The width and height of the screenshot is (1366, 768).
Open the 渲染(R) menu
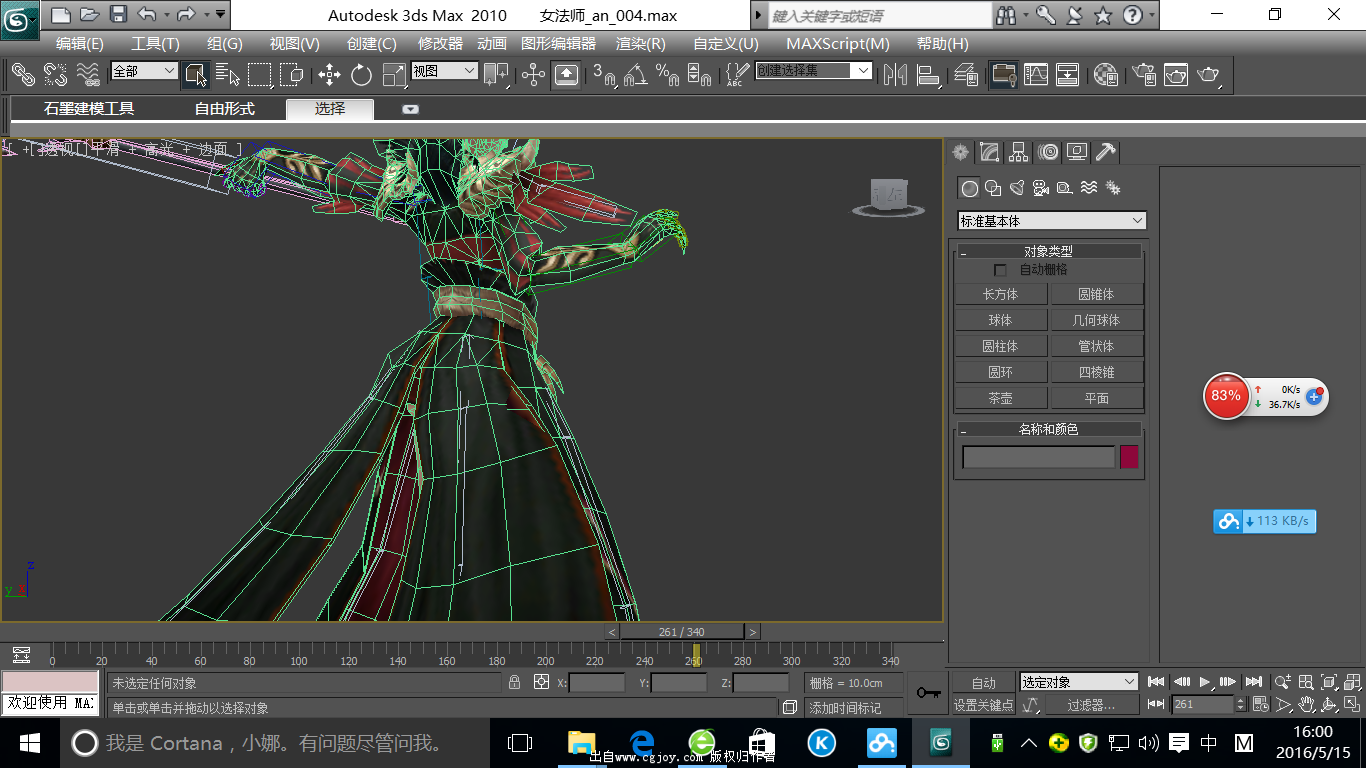[641, 44]
